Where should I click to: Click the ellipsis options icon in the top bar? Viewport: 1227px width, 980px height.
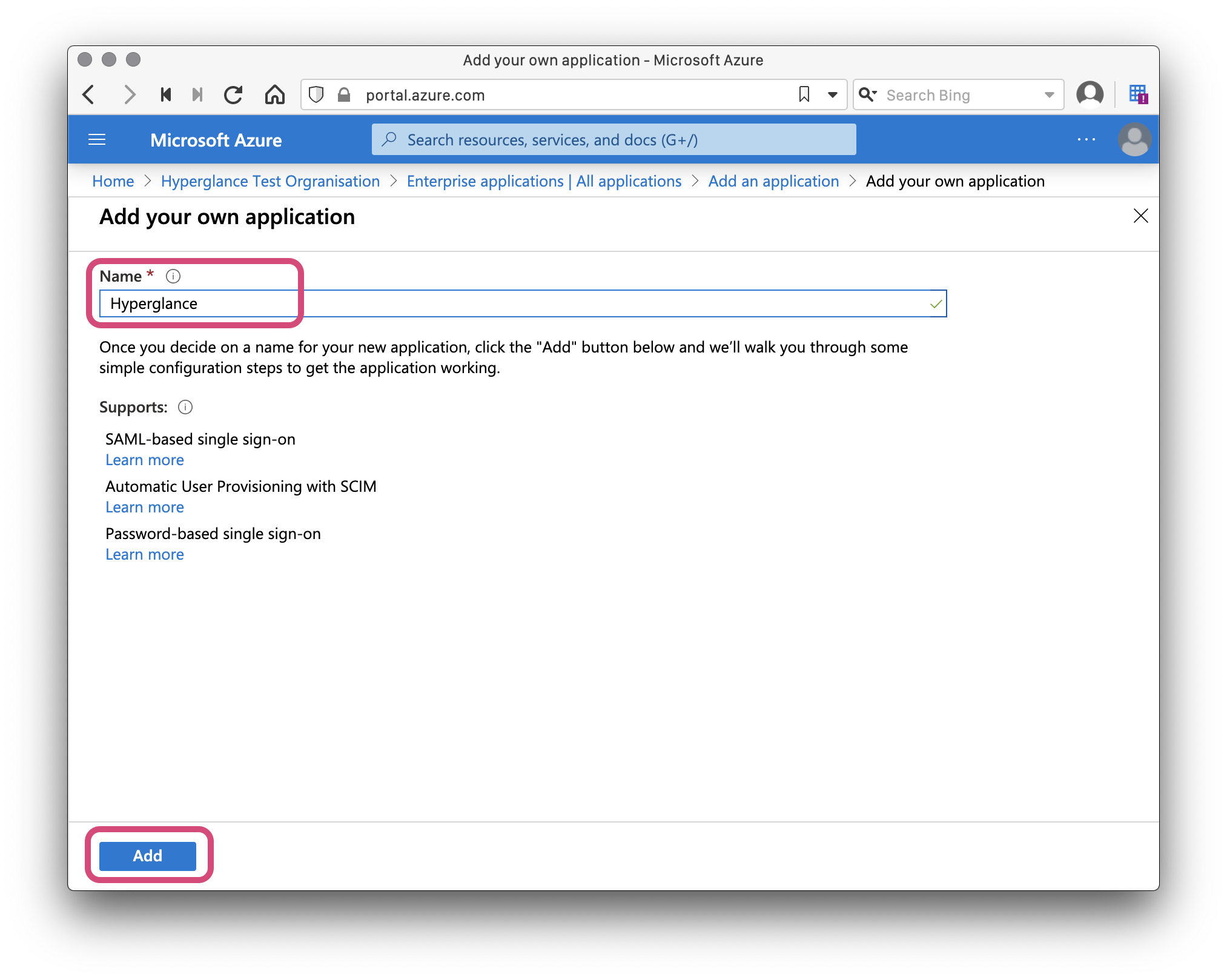pyautogui.click(x=1086, y=139)
